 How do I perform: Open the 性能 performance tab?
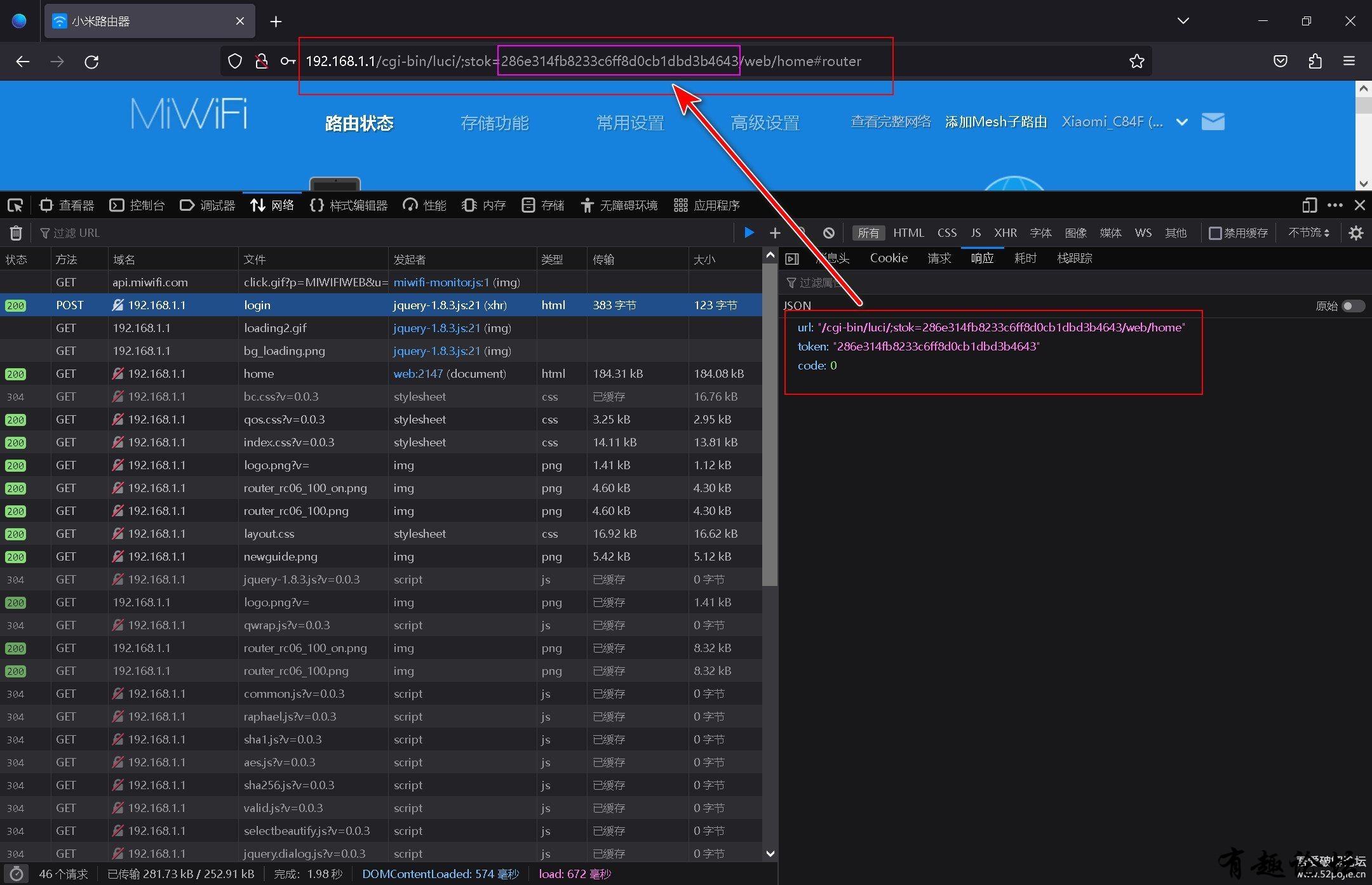click(425, 206)
